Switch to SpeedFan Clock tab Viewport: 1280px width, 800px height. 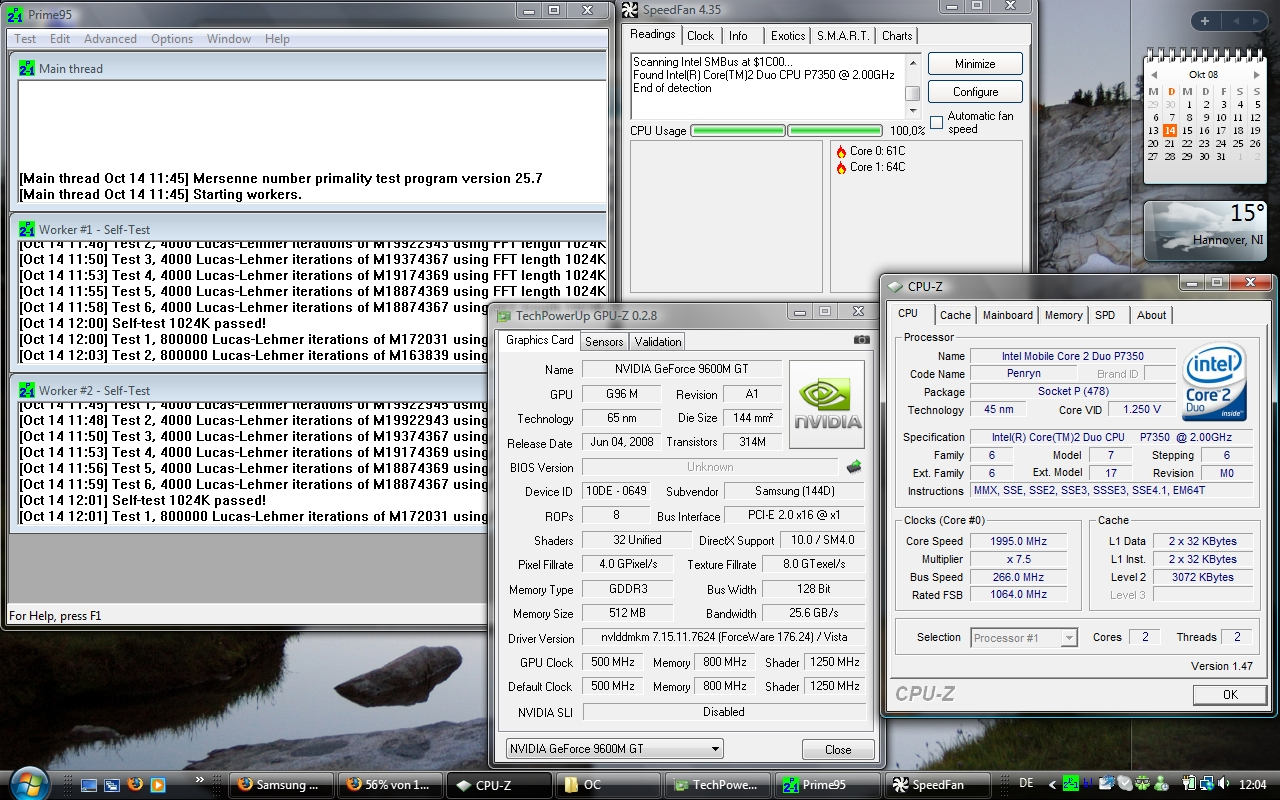pyautogui.click(x=700, y=36)
